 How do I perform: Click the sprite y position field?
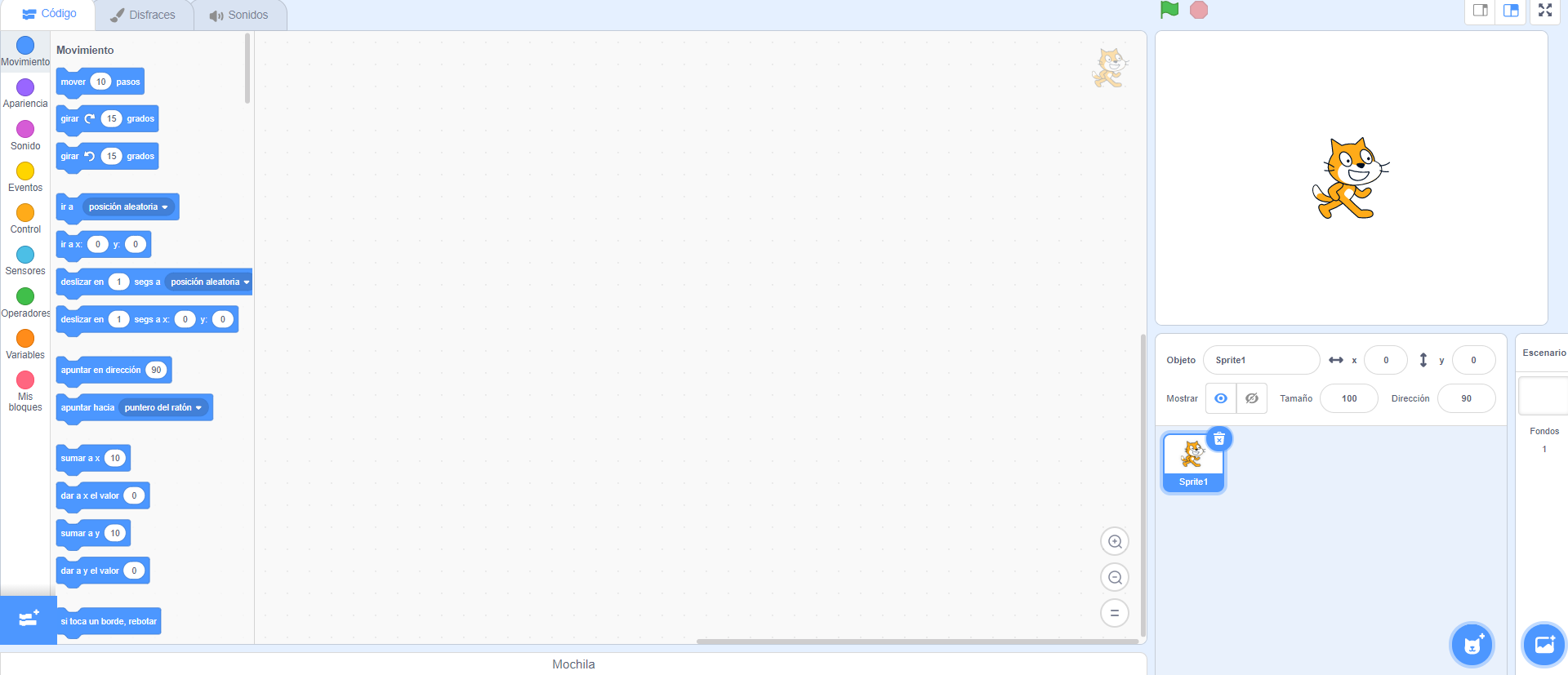pos(1473,360)
